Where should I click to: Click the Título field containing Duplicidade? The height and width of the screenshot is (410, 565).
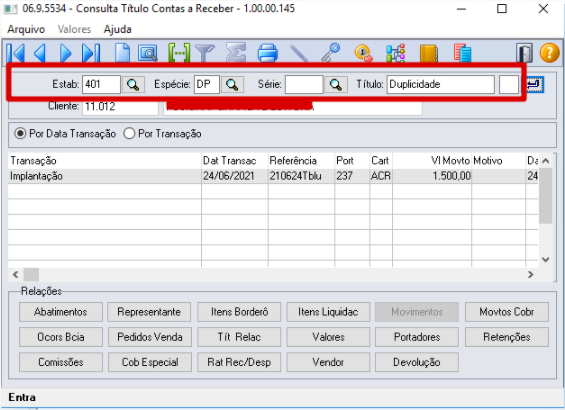[441, 85]
